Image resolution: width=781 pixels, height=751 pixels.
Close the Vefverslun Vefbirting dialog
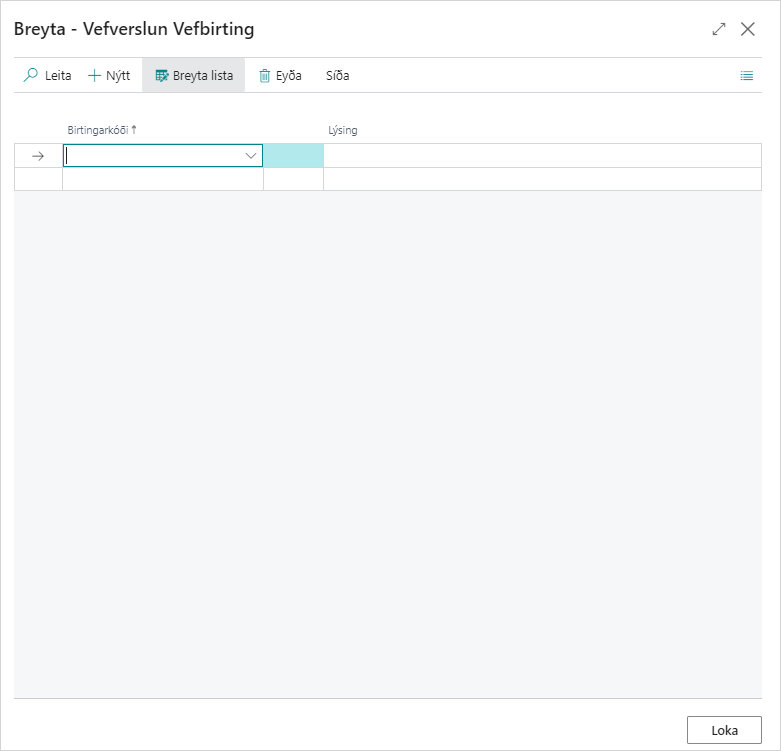tap(748, 29)
